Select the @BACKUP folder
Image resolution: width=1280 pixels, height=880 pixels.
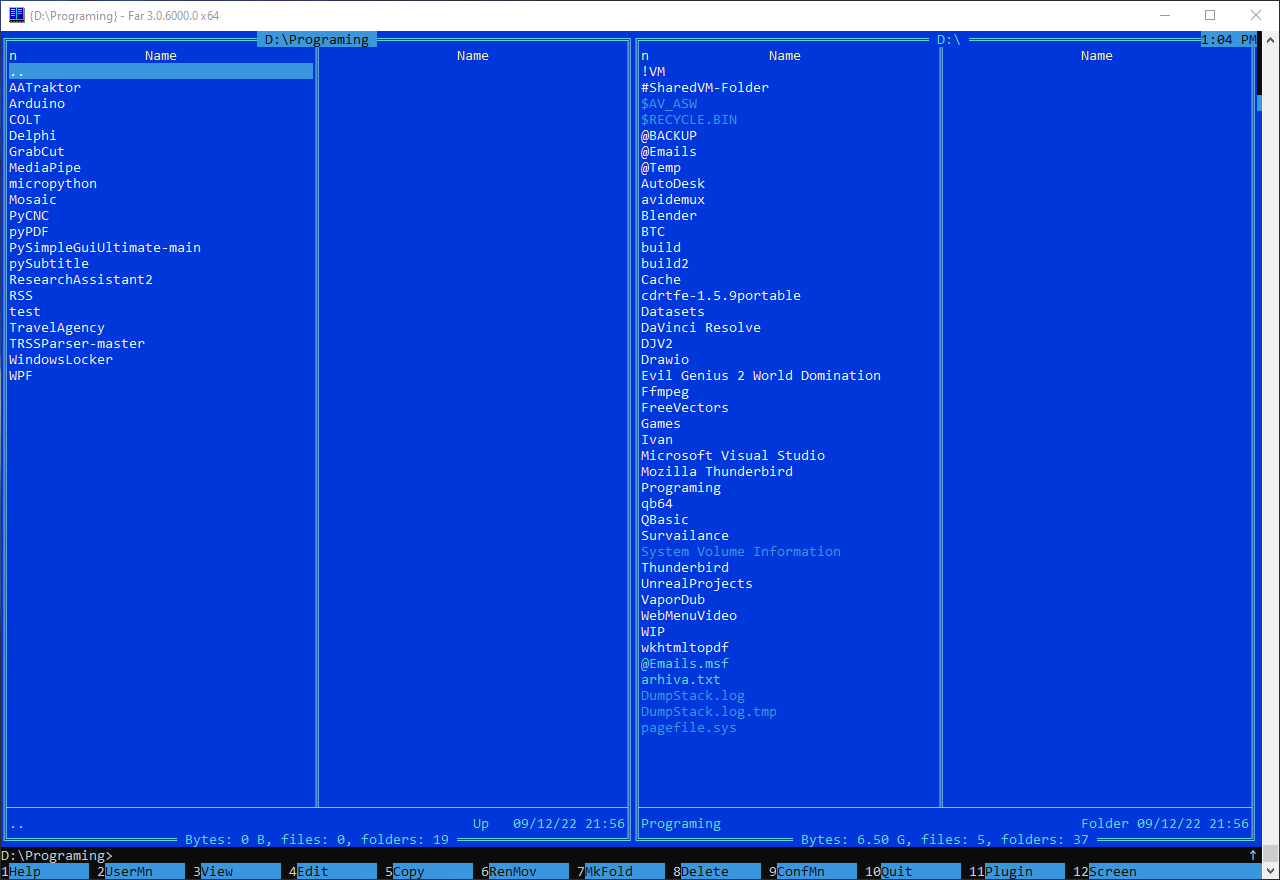coord(669,135)
